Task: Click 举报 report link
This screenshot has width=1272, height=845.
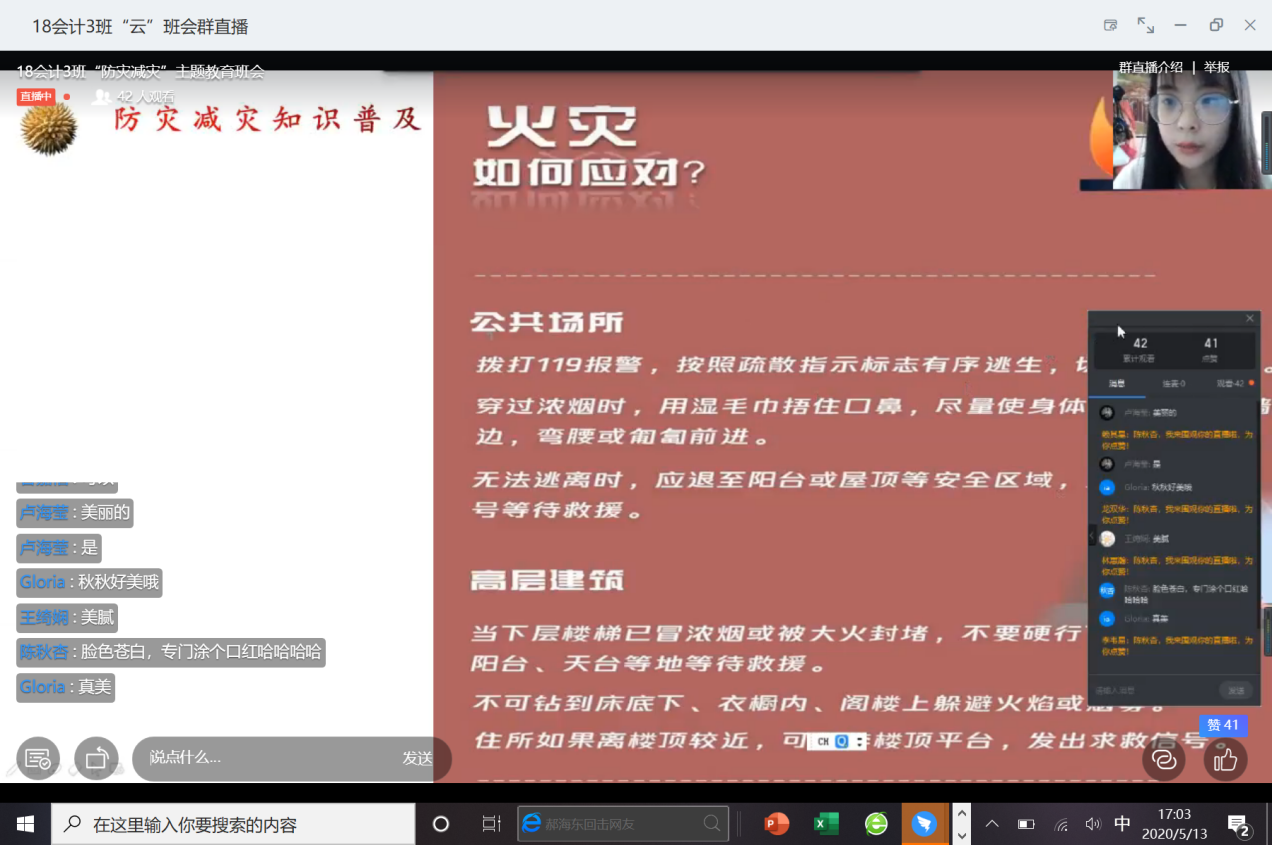Action: point(1217,67)
